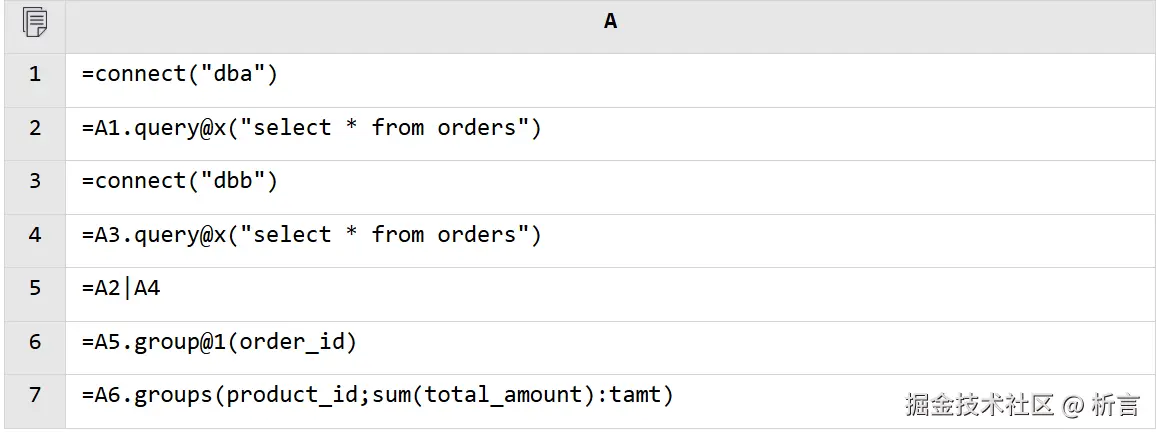This screenshot has height=434, width=1156.
Task: Select row 4 header
Action: pyautogui.click(x=35, y=235)
